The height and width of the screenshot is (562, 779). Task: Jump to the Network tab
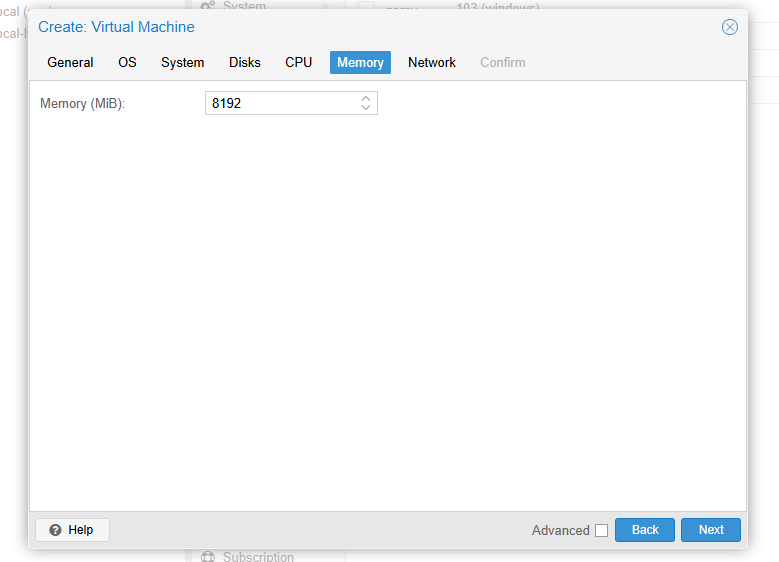click(x=431, y=62)
